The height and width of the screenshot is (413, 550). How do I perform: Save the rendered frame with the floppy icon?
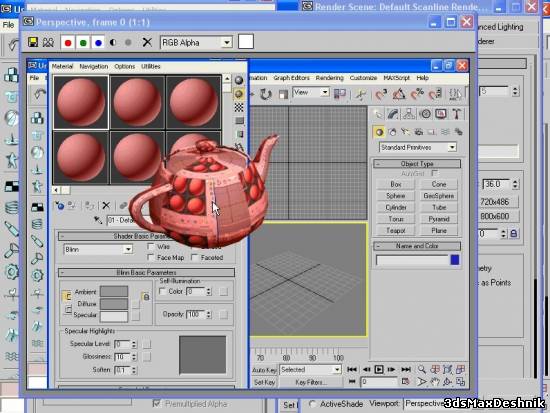(x=33, y=42)
